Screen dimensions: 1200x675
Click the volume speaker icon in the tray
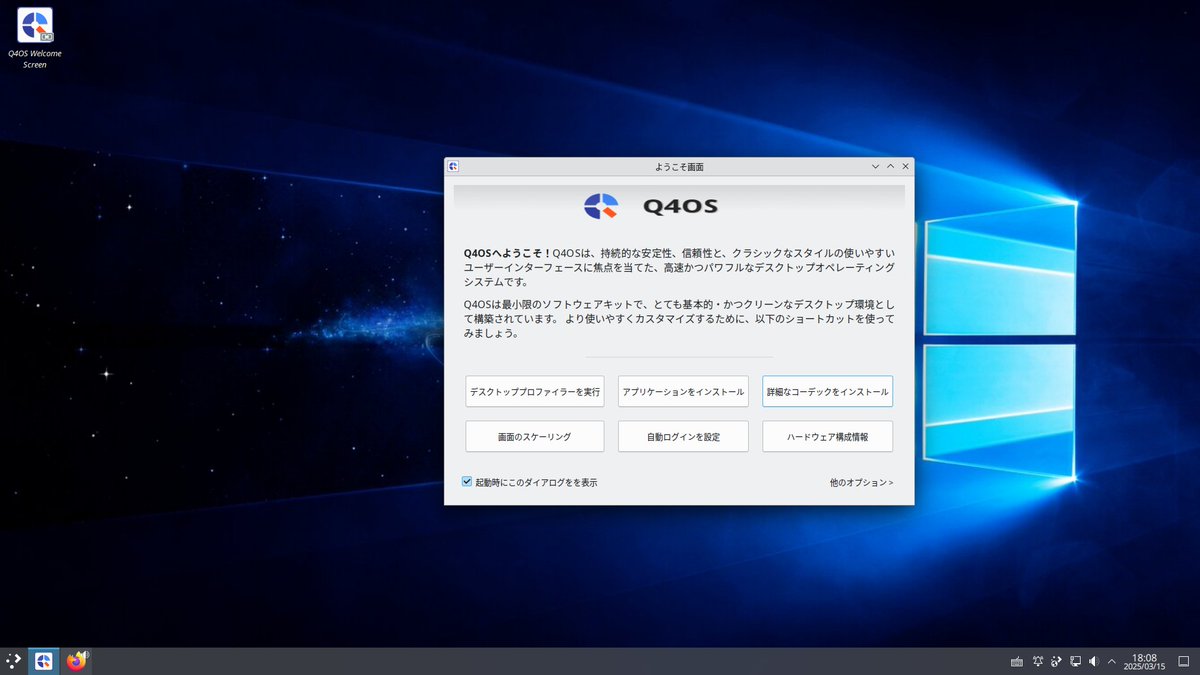(1094, 661)
